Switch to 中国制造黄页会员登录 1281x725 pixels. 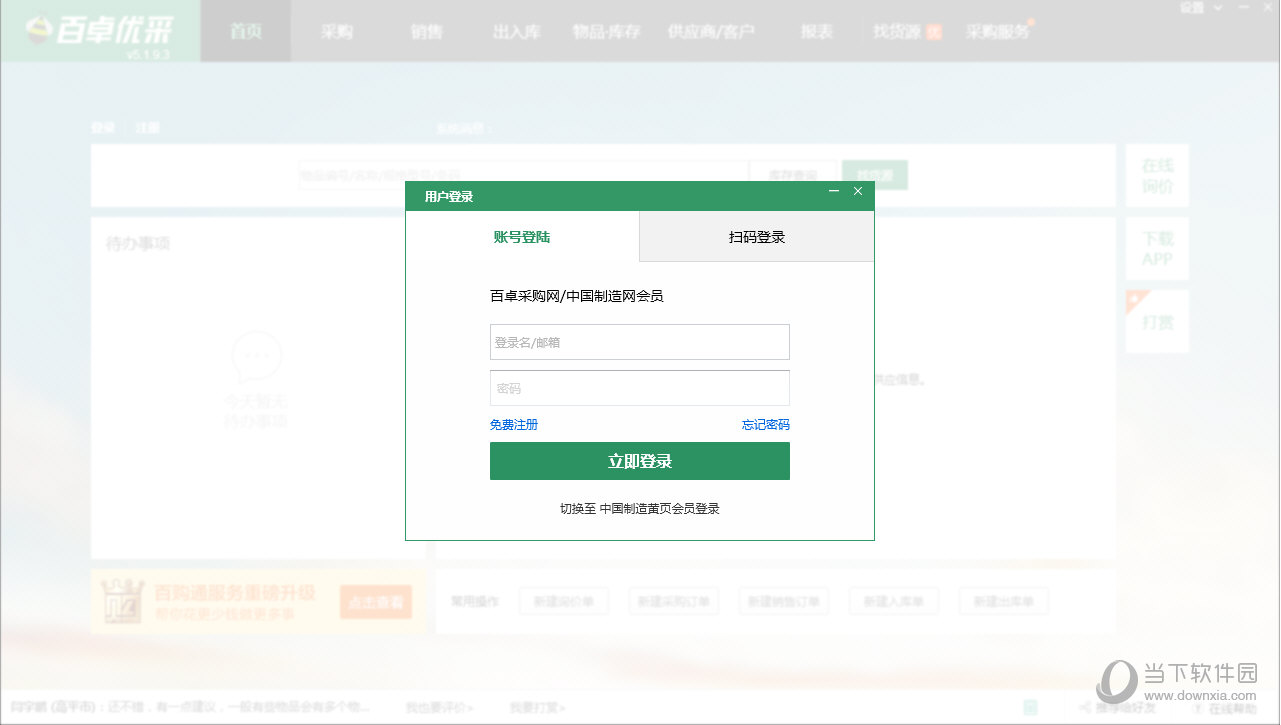tap(640, 509)
